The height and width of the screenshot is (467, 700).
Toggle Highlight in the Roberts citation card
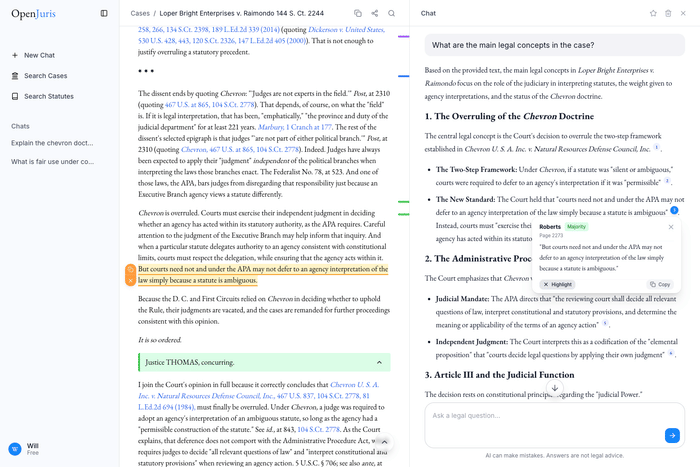pos(558,284)
